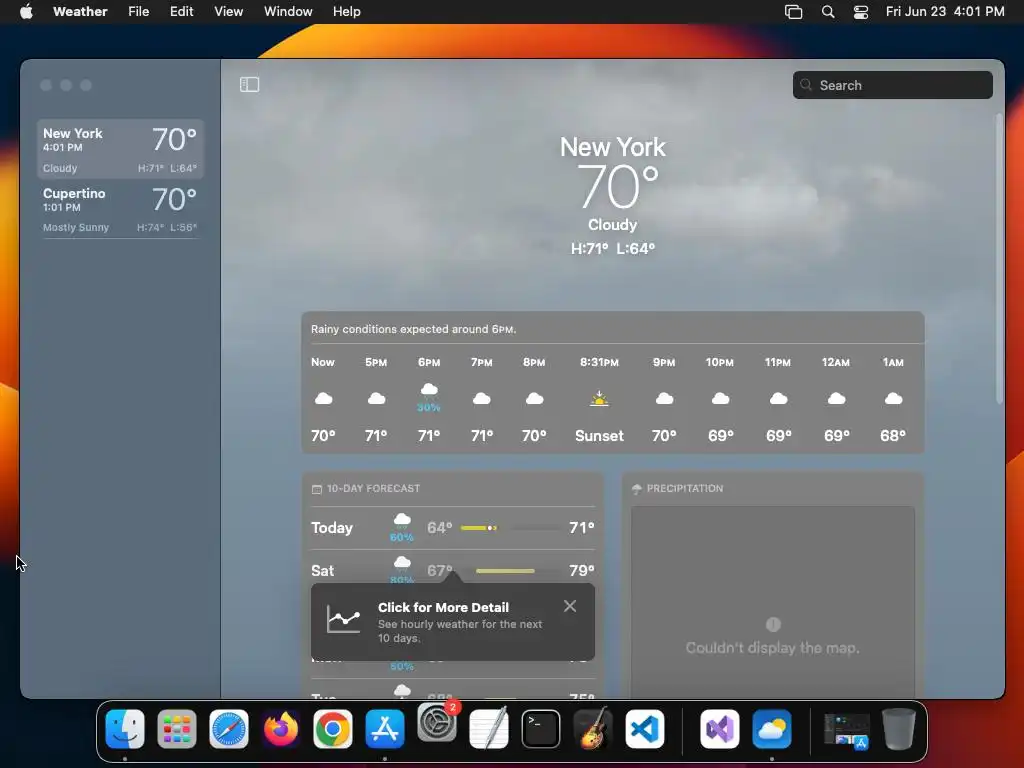This screenshot has height=768, width=1024.
Task: Open the Sat row in 10-day forecast
Action: (453, 570)
